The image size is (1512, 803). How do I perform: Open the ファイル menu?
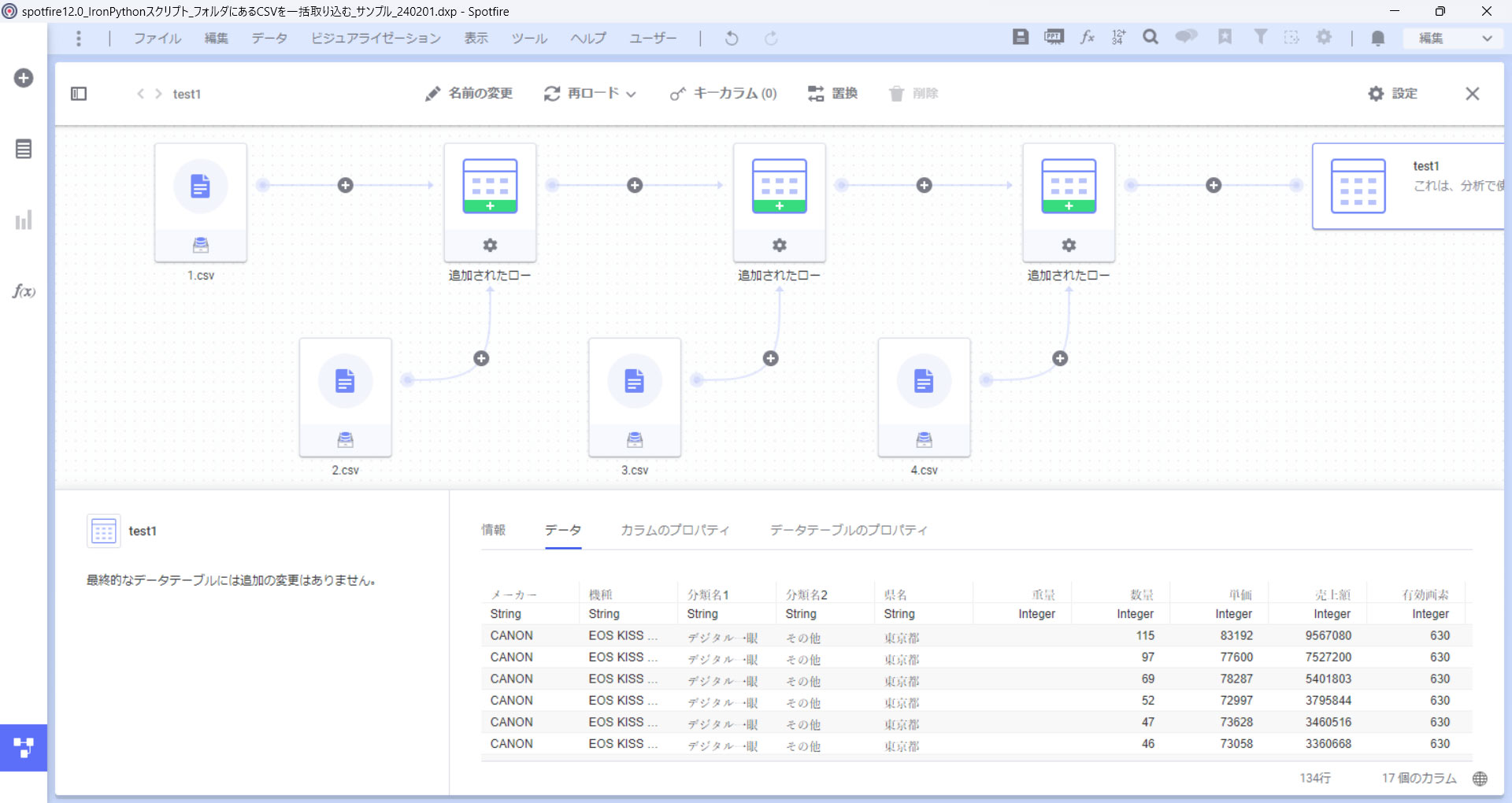pos(157,38)
